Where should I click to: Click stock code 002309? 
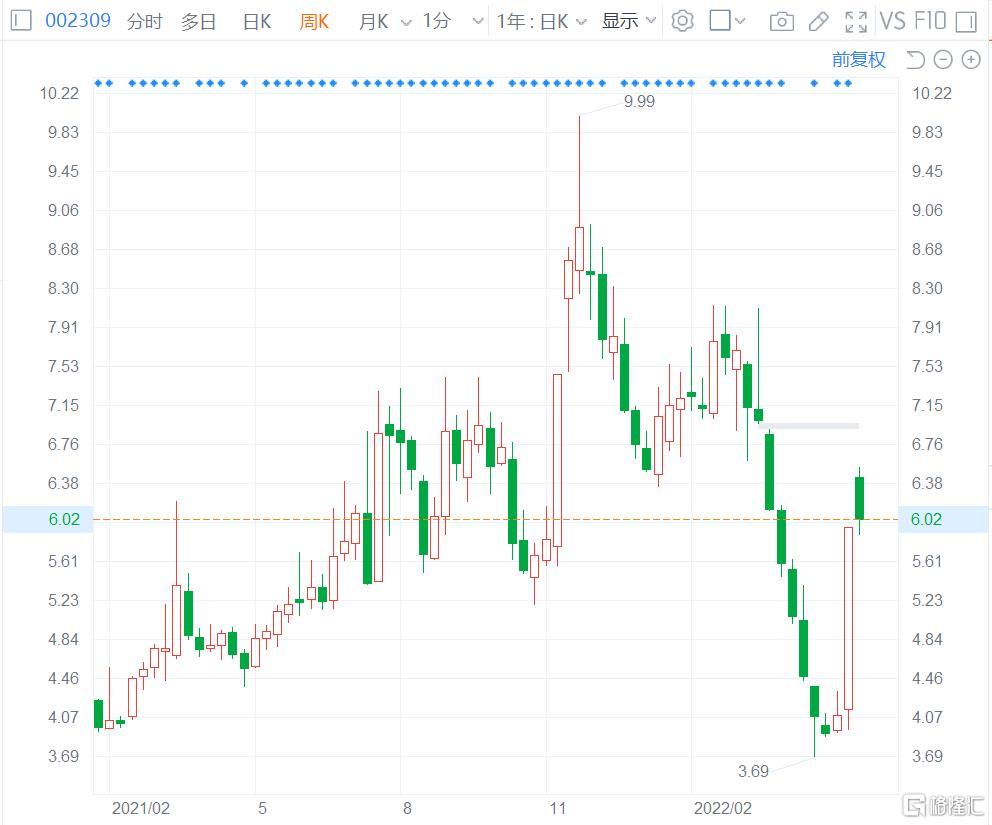click(78, 20)
